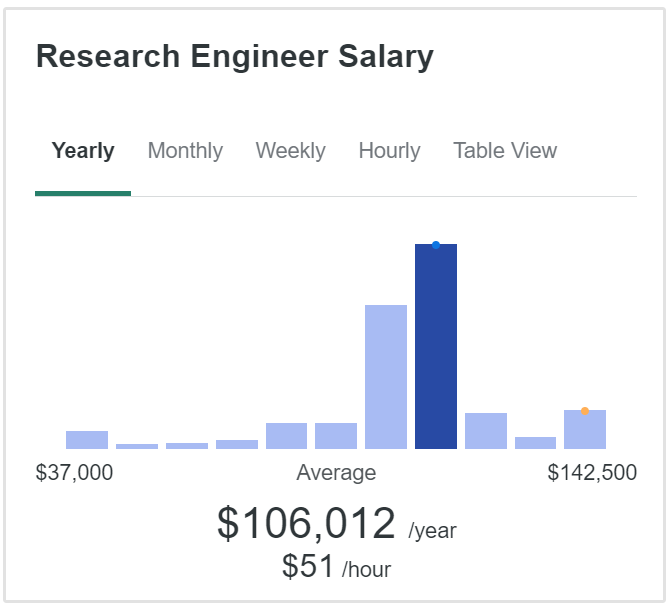Screen dimensions: 670x610
Task: Click the $51 hourly rate figure
Action: (308, 567)
